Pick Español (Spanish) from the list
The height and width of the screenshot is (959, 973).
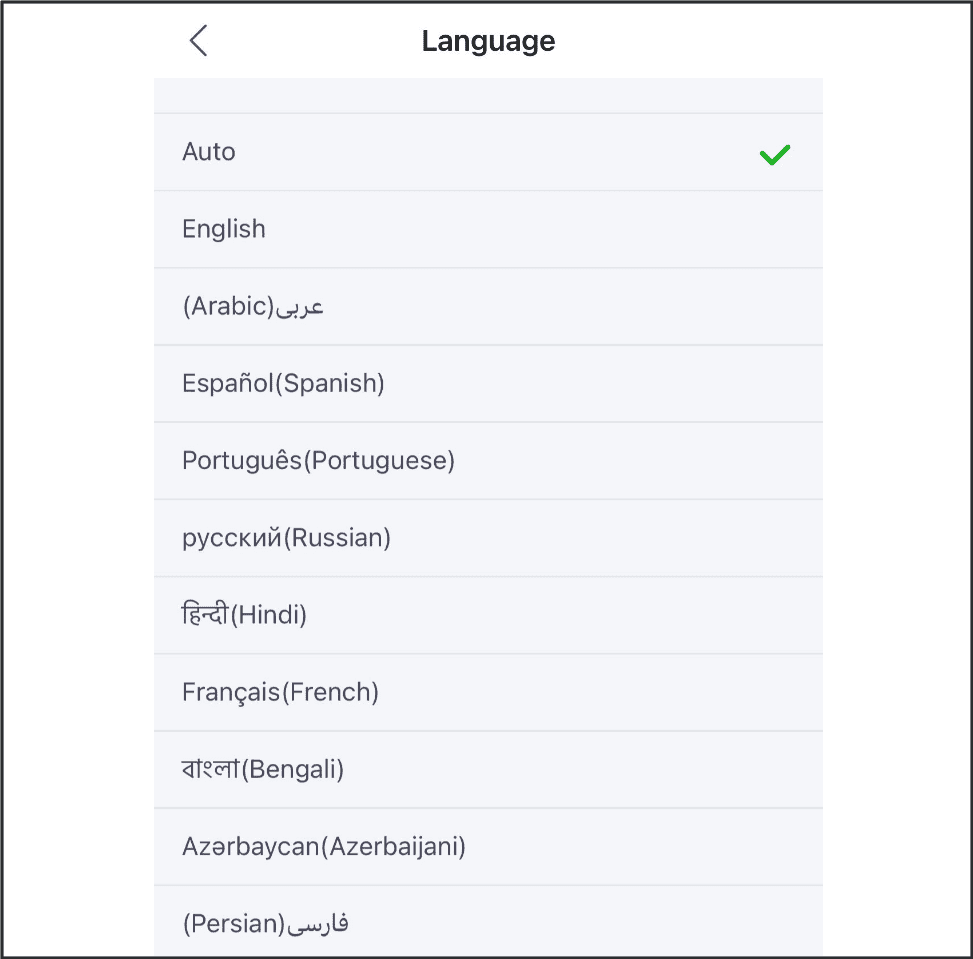click(488, 384)
